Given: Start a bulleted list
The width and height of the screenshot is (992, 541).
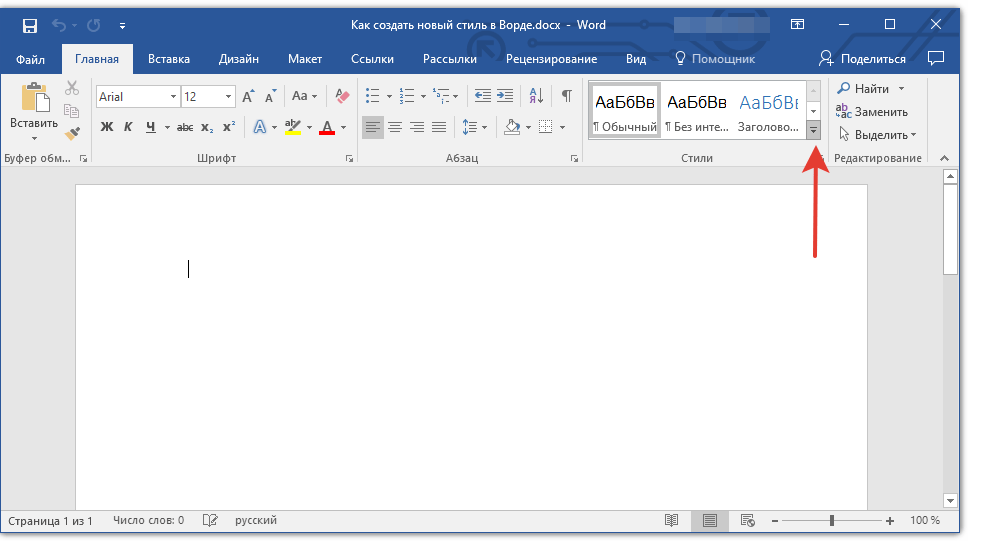Looking at the screenshot, I should point(372,96).
